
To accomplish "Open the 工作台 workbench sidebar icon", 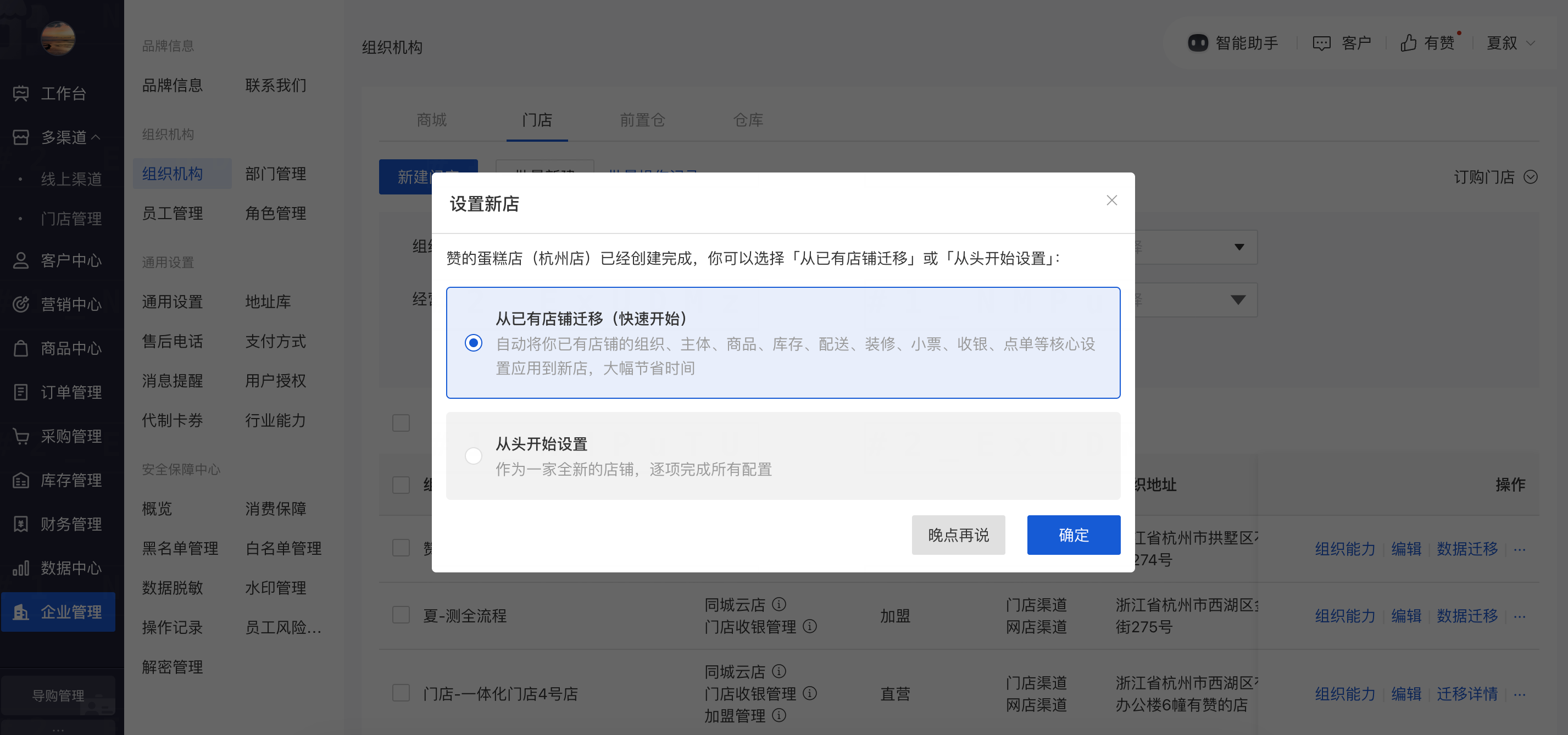I will point(21,93).
